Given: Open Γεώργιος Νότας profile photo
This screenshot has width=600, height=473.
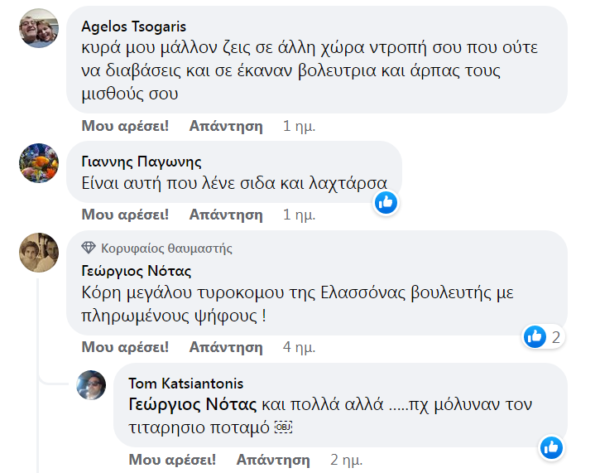Looking at the screenshot, I should 39,251.
